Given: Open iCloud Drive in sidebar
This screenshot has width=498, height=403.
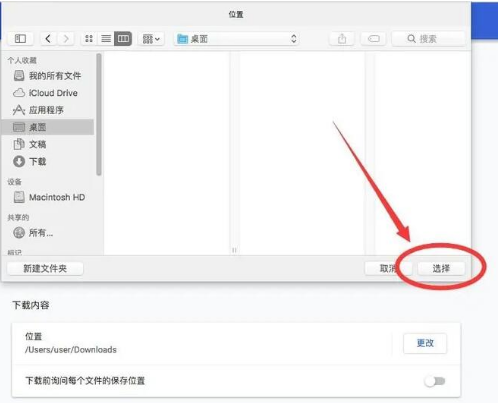Looking at the screenshot, I should (48, 93).
